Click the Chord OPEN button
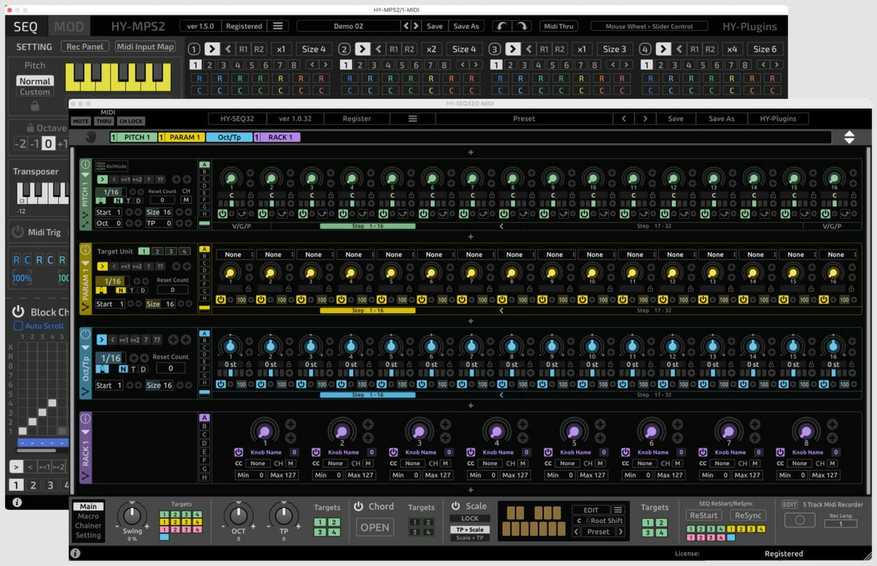 click(x=375, y=527)
